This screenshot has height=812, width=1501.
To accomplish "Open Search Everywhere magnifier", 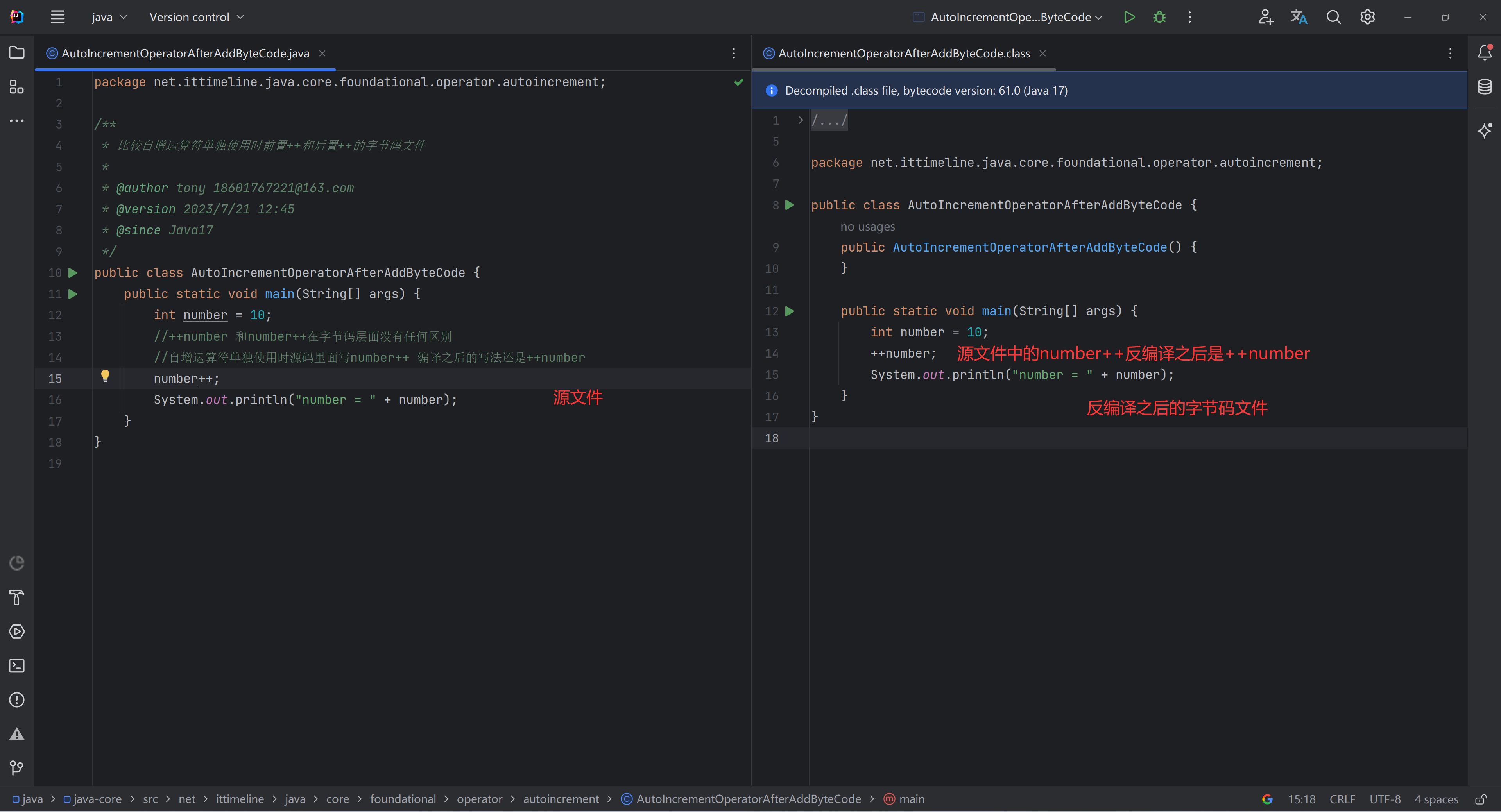I will 1333,17.
